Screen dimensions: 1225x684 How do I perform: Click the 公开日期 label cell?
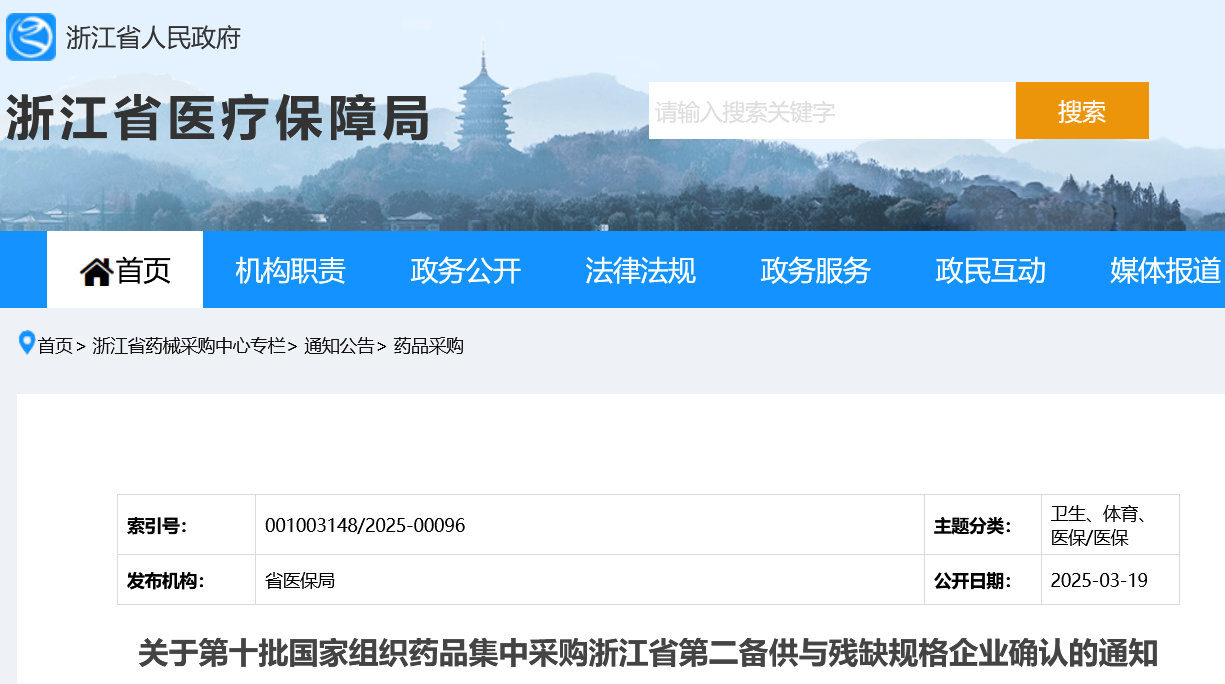983,580
